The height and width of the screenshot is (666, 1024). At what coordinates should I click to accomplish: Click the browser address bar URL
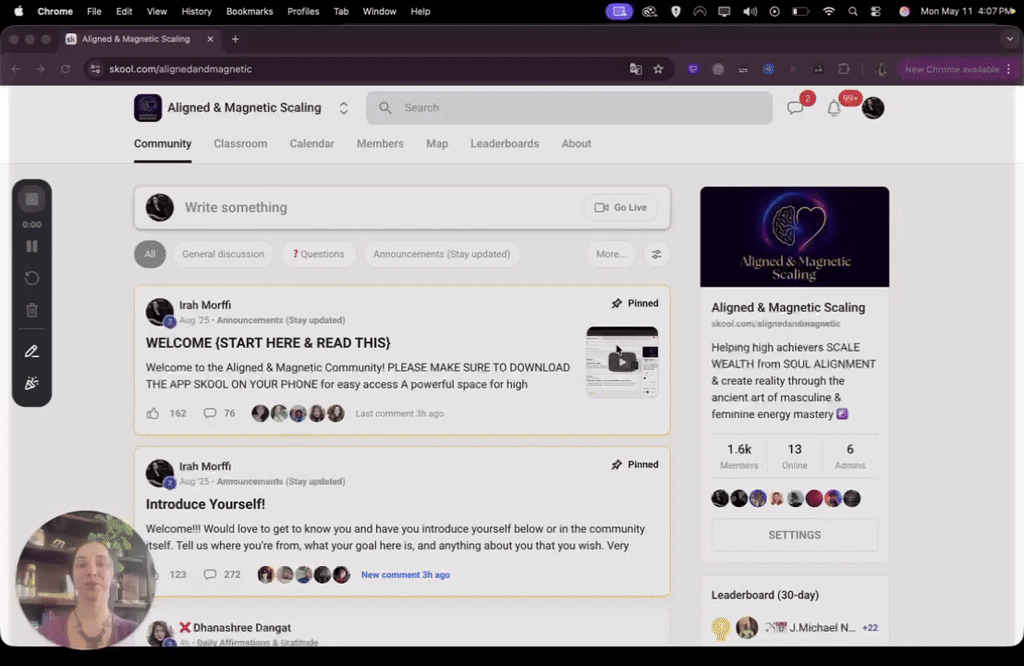point(180,69)
